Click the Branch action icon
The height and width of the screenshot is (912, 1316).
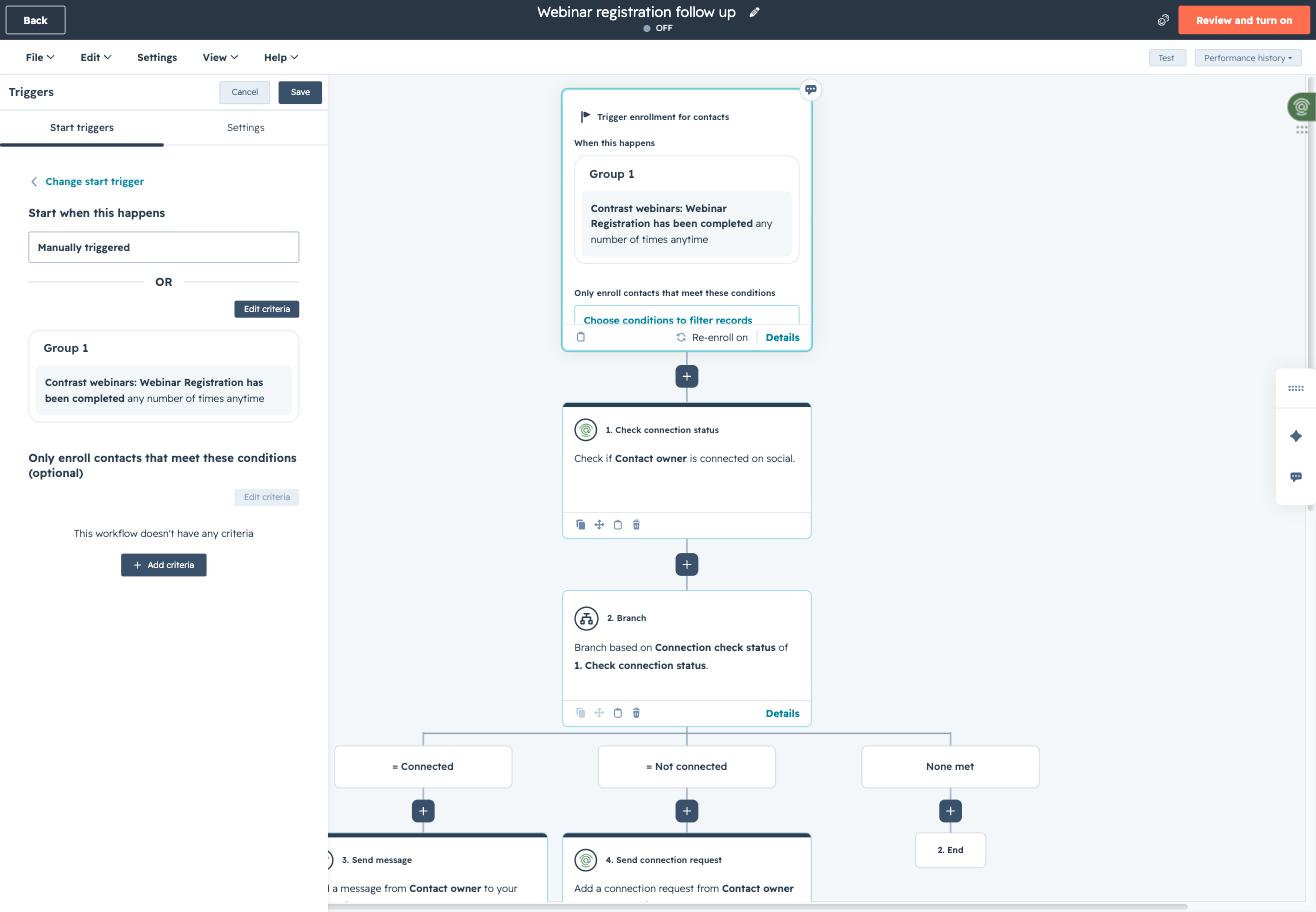point(586,618)
